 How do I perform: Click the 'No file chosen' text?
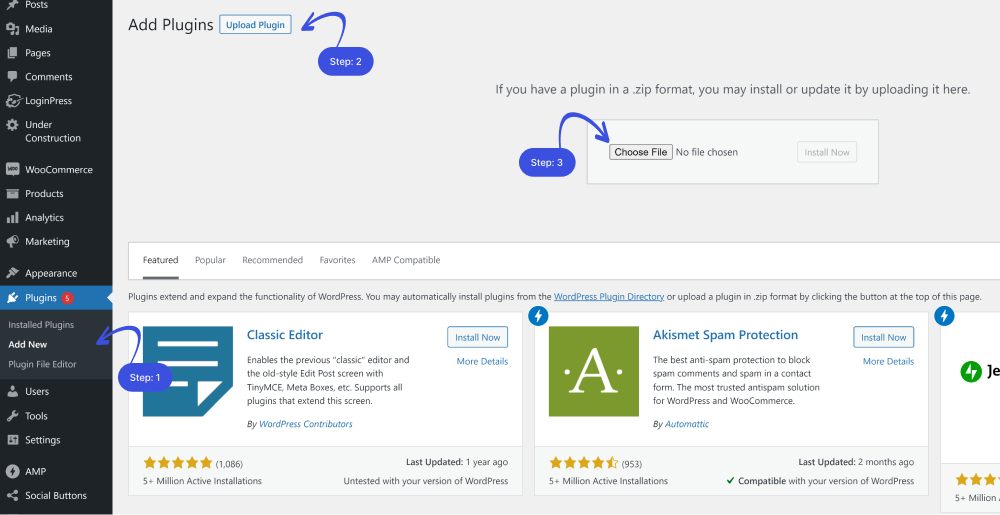point(707,152)
